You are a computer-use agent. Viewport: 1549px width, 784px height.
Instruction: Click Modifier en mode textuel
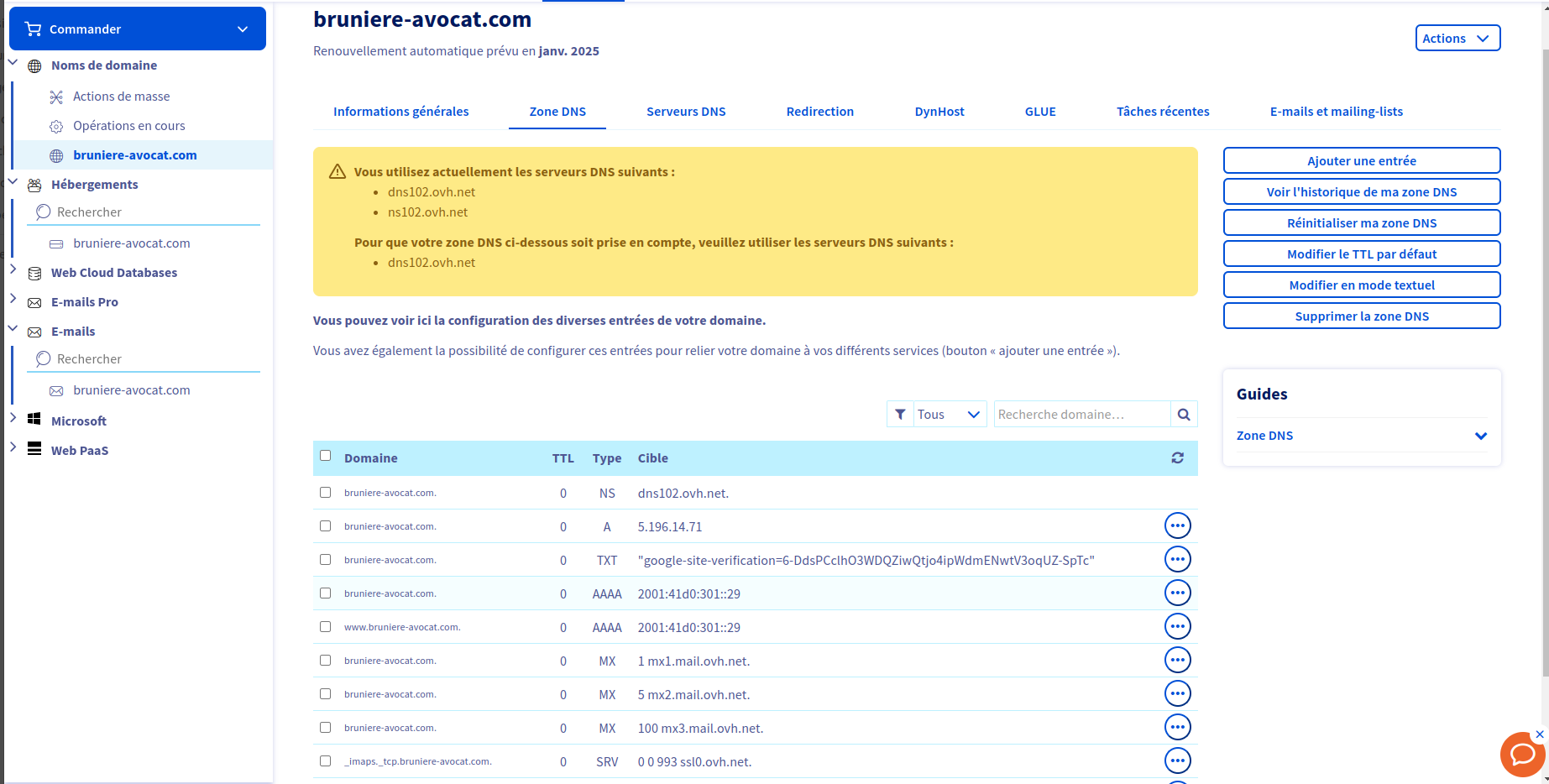pos(1361,285)
